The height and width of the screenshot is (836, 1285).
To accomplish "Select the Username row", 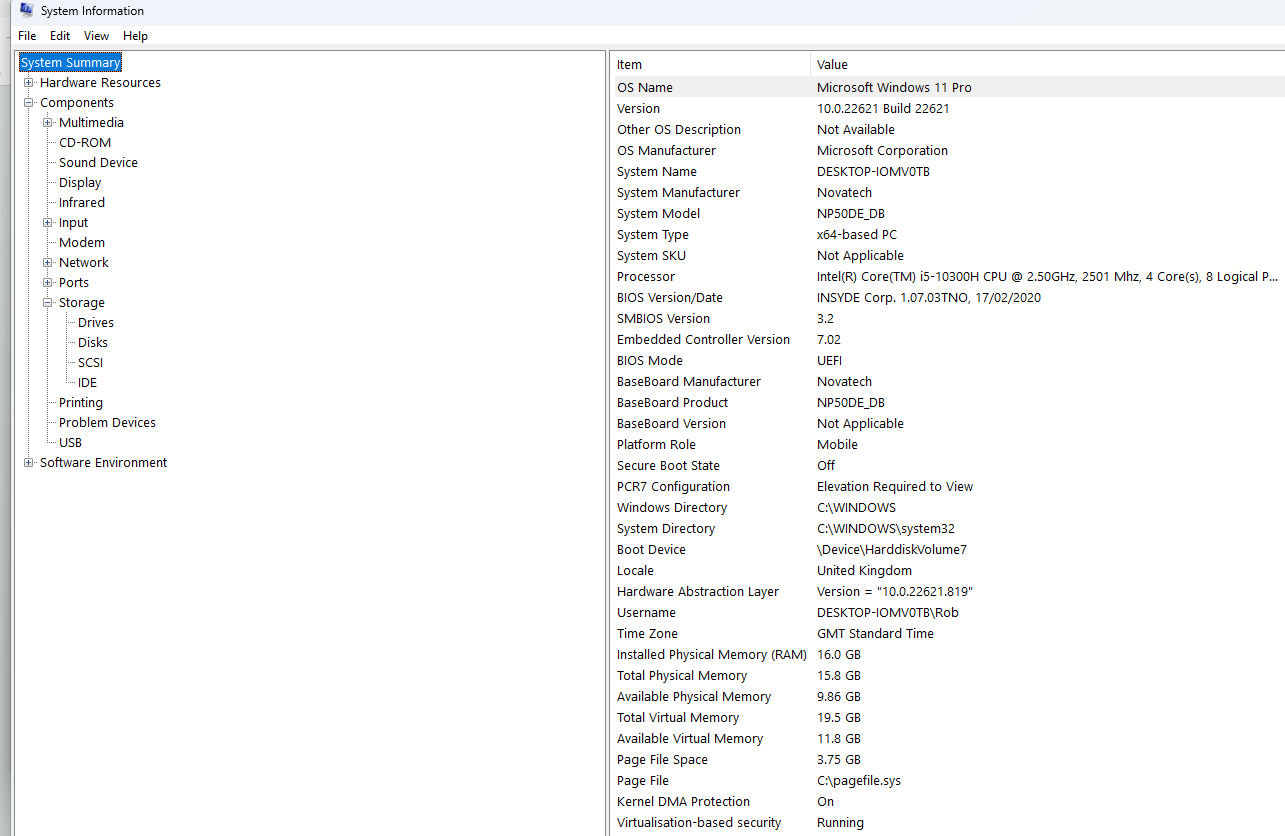I will (947, 613).
